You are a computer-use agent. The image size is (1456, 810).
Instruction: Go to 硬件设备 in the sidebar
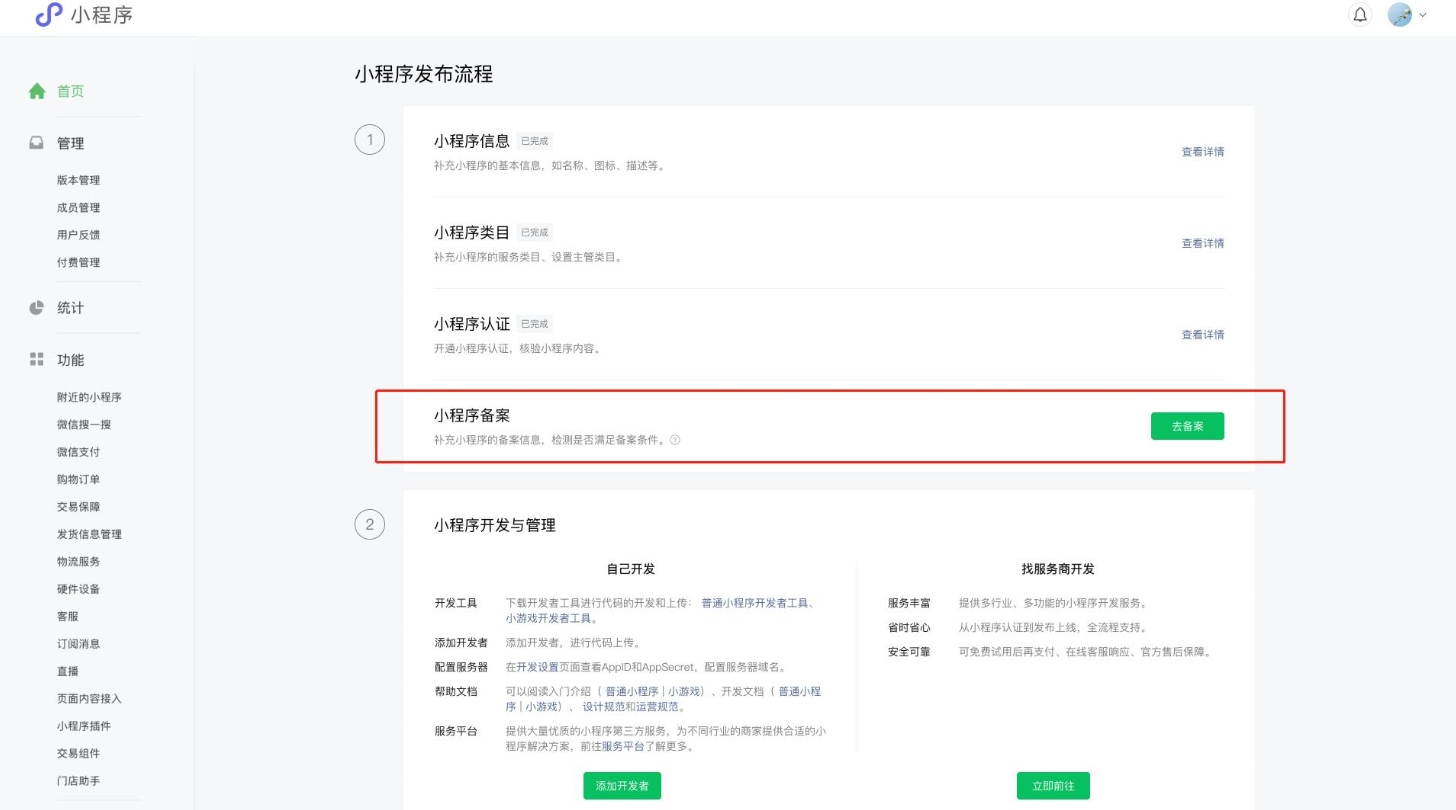pos(78,589)
